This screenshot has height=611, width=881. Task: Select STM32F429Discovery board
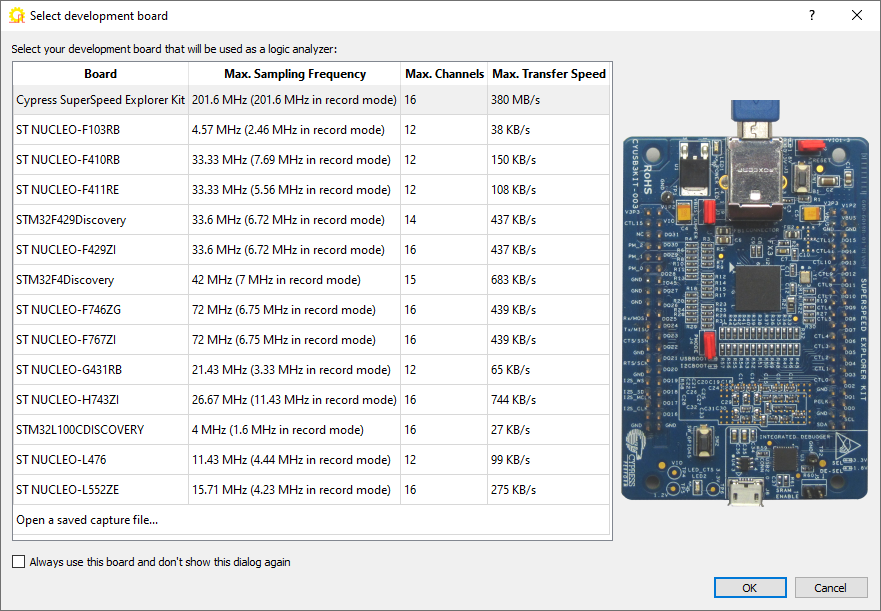click(311, 220)
